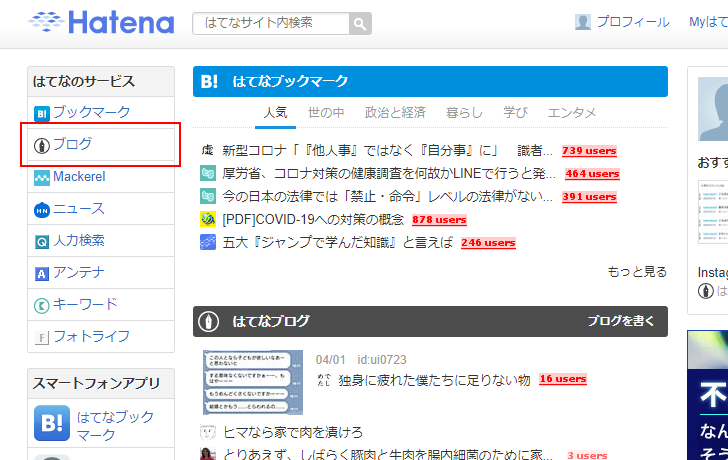Click the B! logo in bookmark header
The height and width of the screenshot is (460, 728).
209,82
